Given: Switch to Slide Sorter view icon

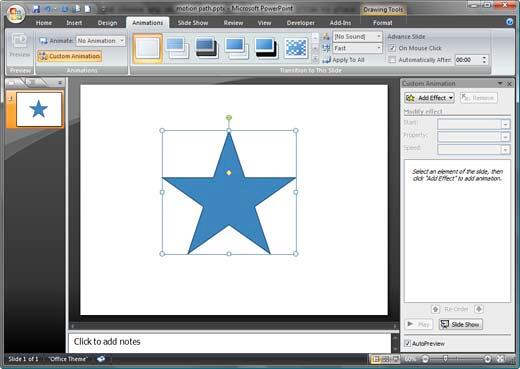Looking at the screenshot, I should [386, 359].
